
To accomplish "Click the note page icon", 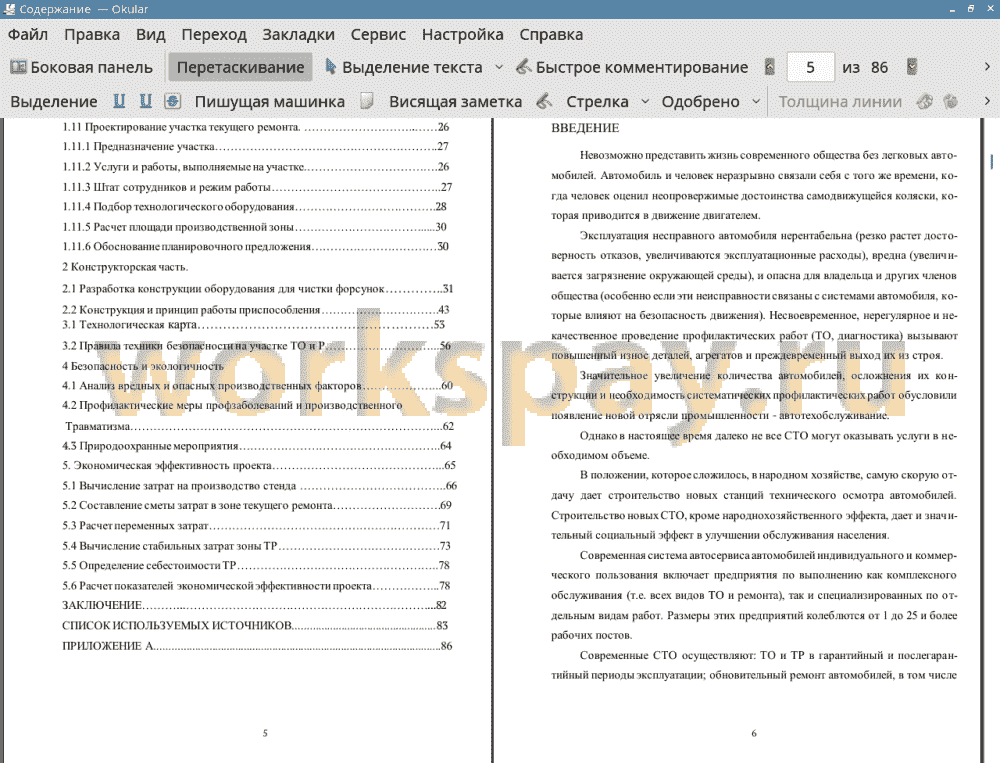I will (367, 101).
